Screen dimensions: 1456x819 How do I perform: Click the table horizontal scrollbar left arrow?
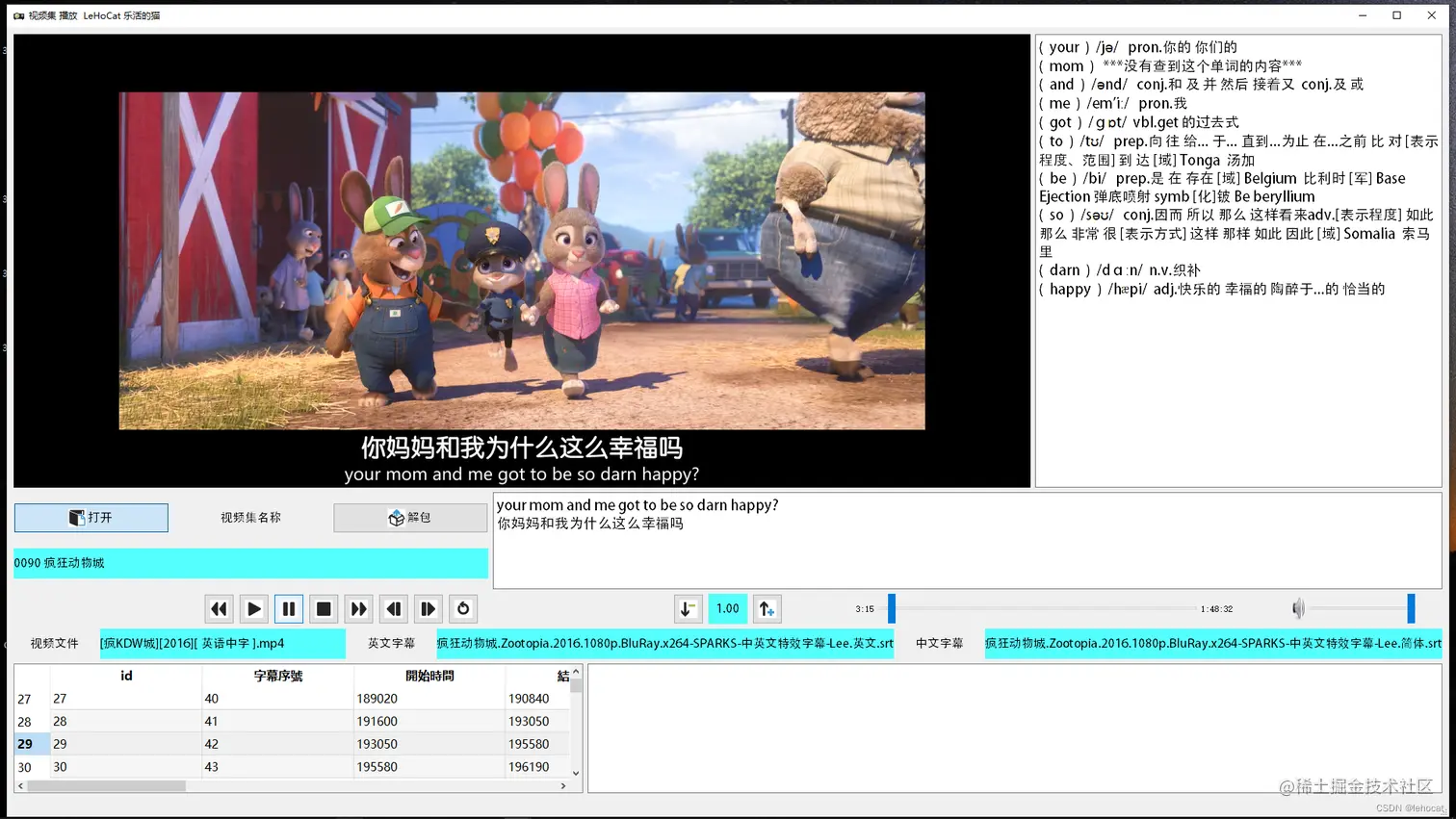(21, 786)
